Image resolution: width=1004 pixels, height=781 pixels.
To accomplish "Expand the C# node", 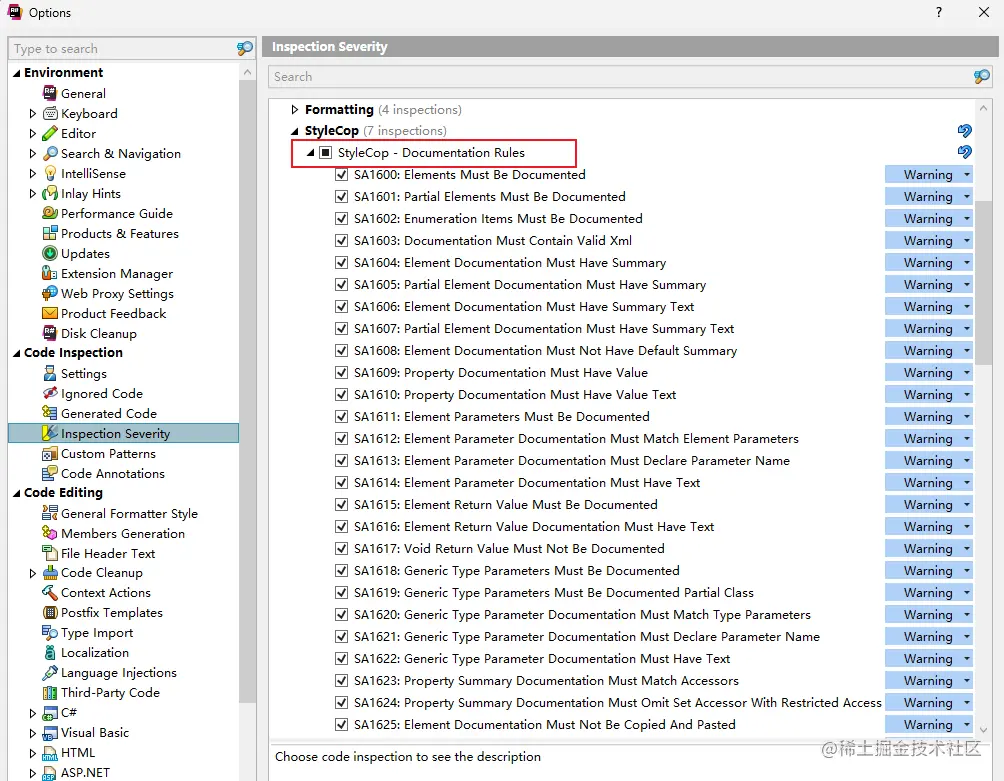I will coord(33,713).
